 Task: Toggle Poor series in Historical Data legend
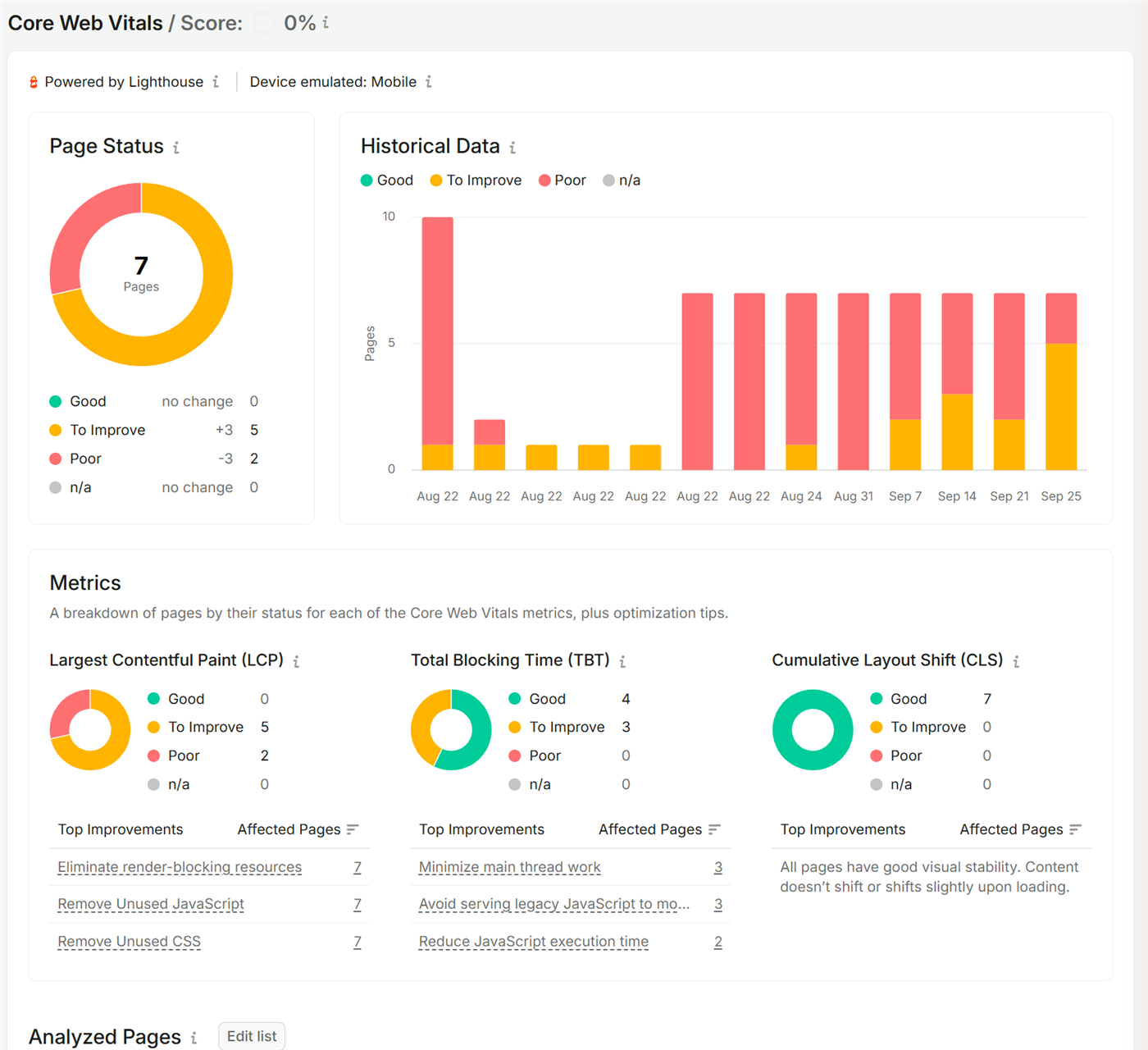click(563, 180)
